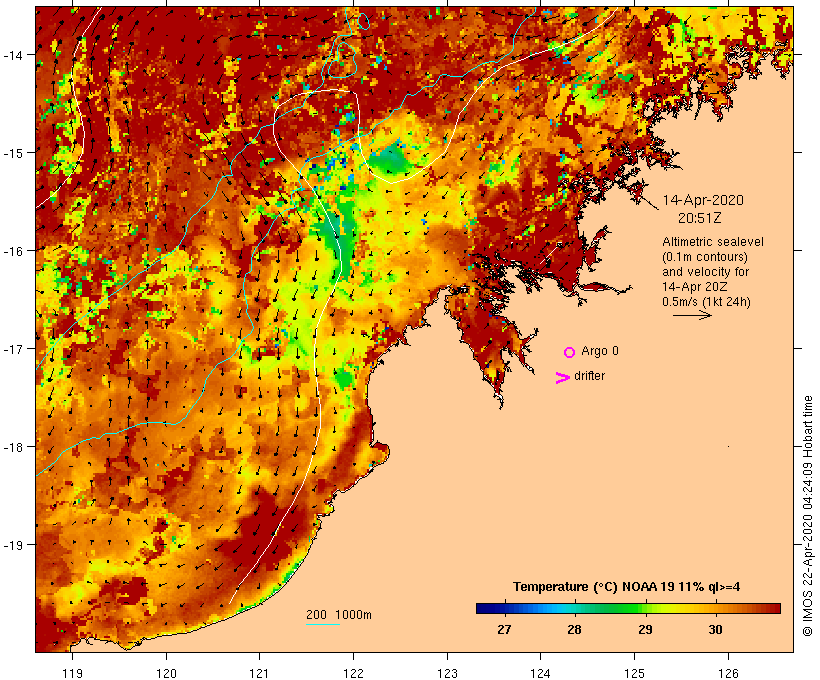
Task: Click the '200 1000m' depth label
Action: pos(339,615)
